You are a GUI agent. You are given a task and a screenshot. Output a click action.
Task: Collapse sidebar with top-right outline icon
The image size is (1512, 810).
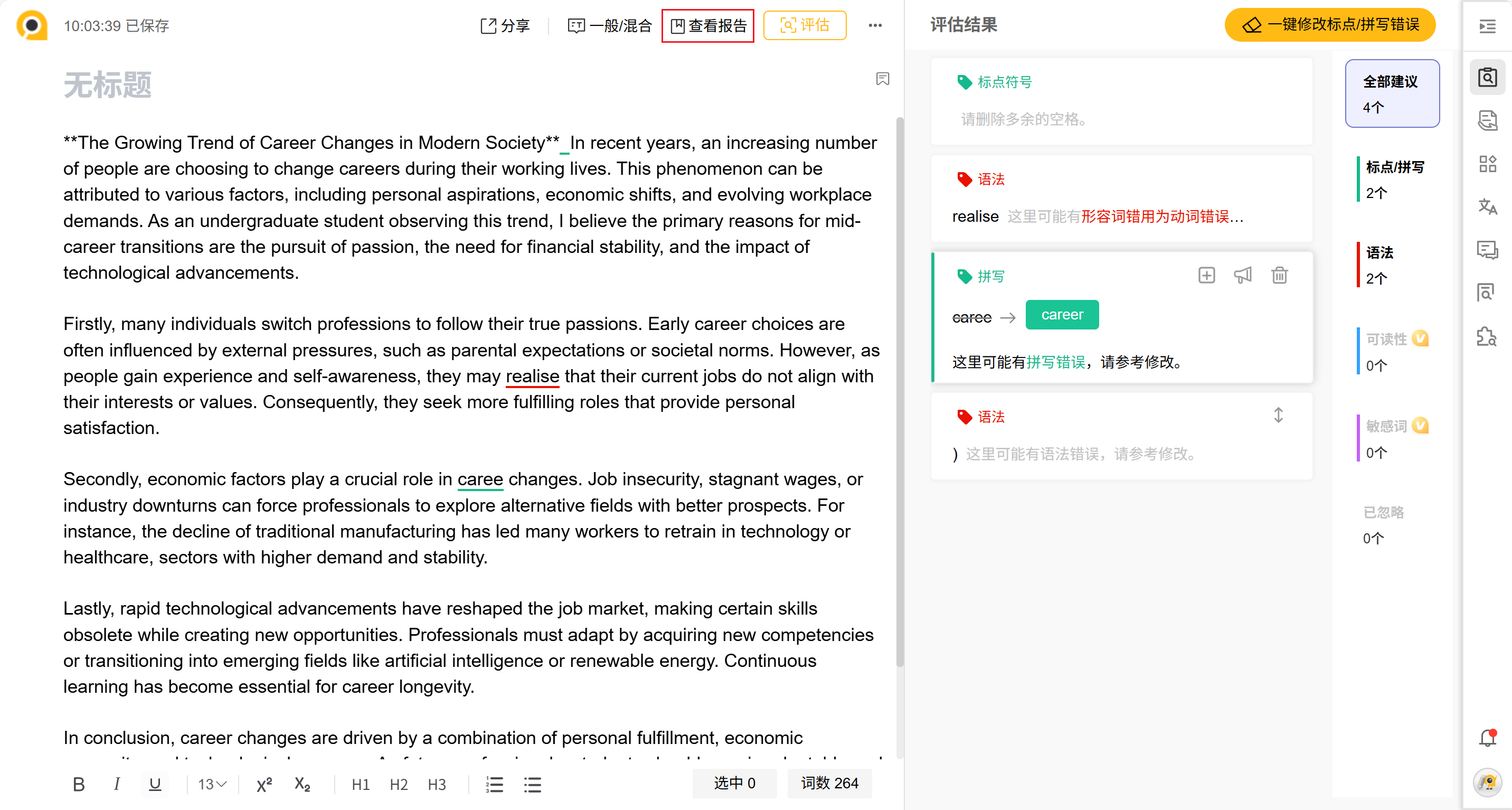coord(1487,26)
